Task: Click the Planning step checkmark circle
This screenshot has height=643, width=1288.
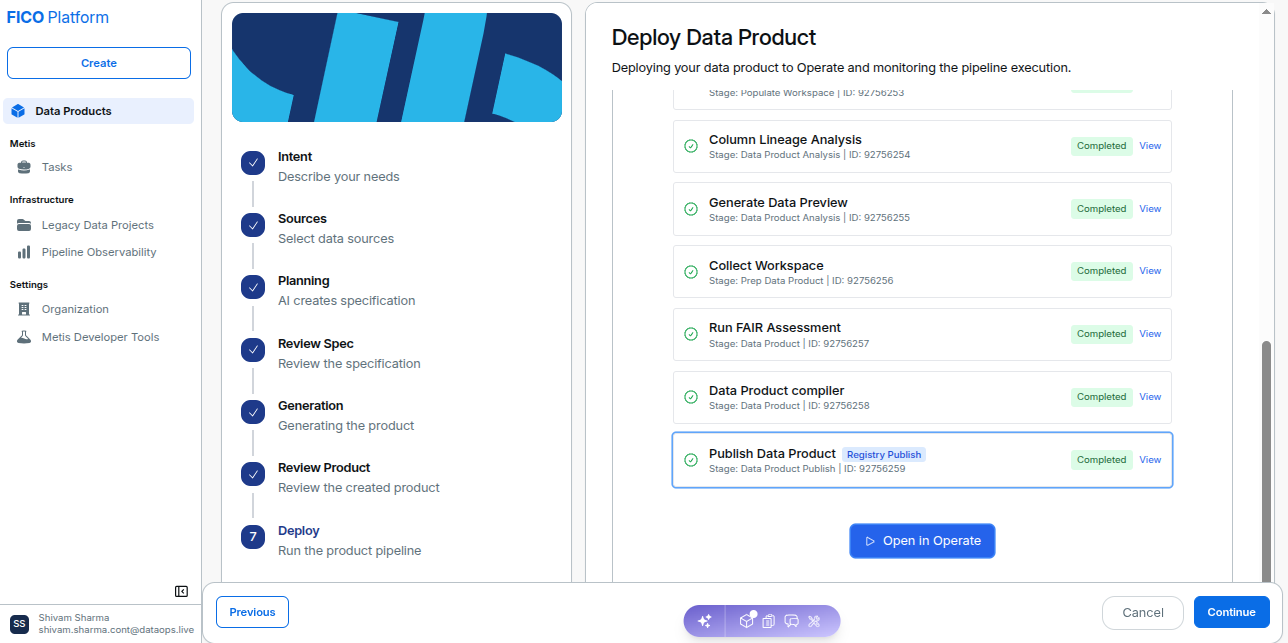Action: (x=253, y=287)
